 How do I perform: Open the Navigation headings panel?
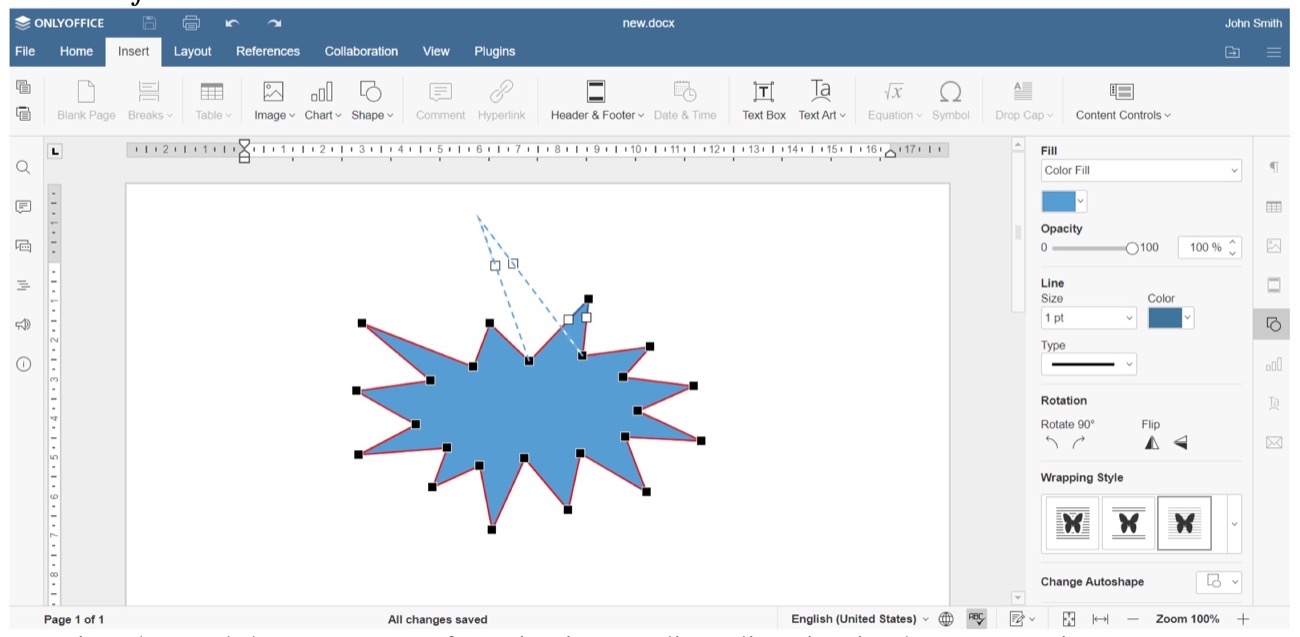coord(22,284)
